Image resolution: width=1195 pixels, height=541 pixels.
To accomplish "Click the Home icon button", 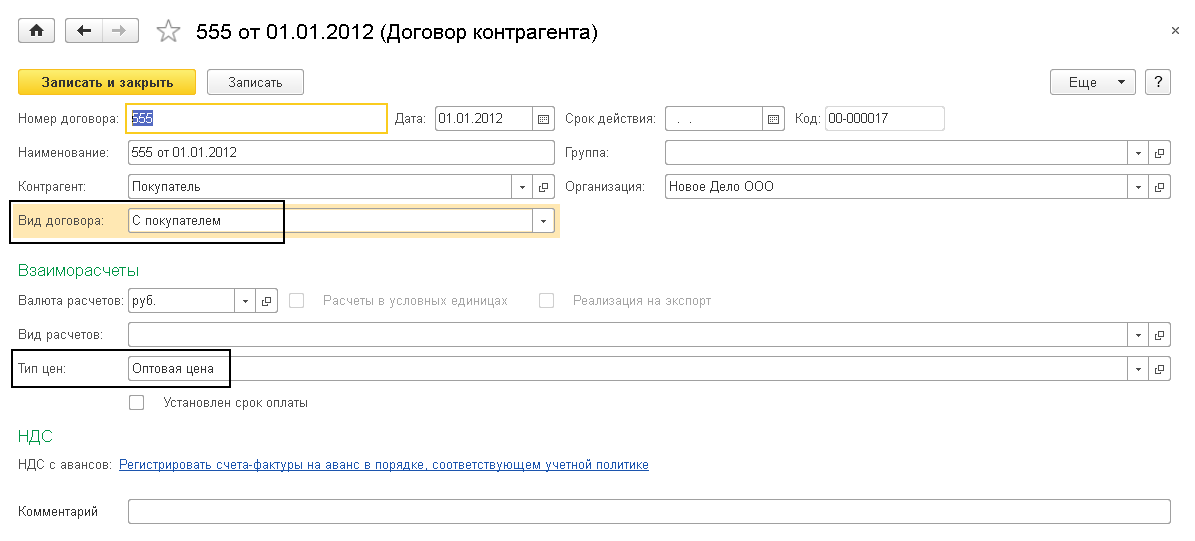I will (37, 31).
